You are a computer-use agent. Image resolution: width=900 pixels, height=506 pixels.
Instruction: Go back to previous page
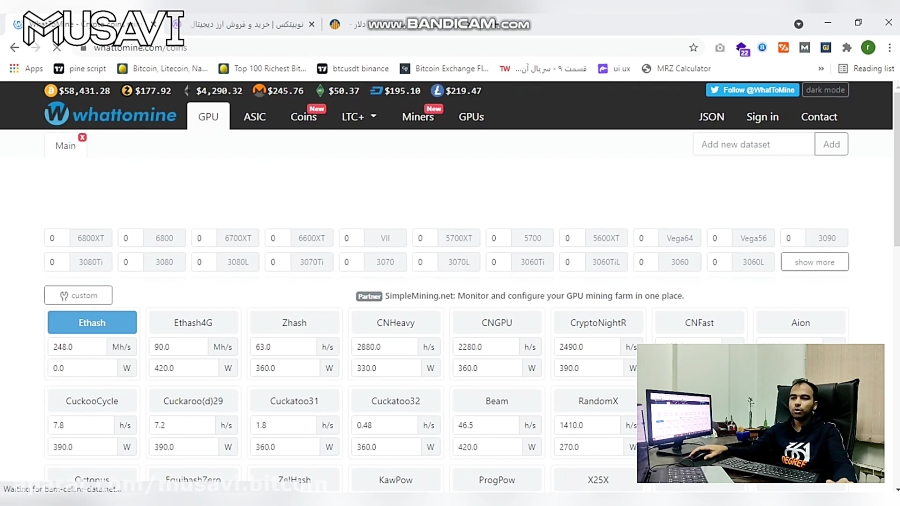point(14,48)
